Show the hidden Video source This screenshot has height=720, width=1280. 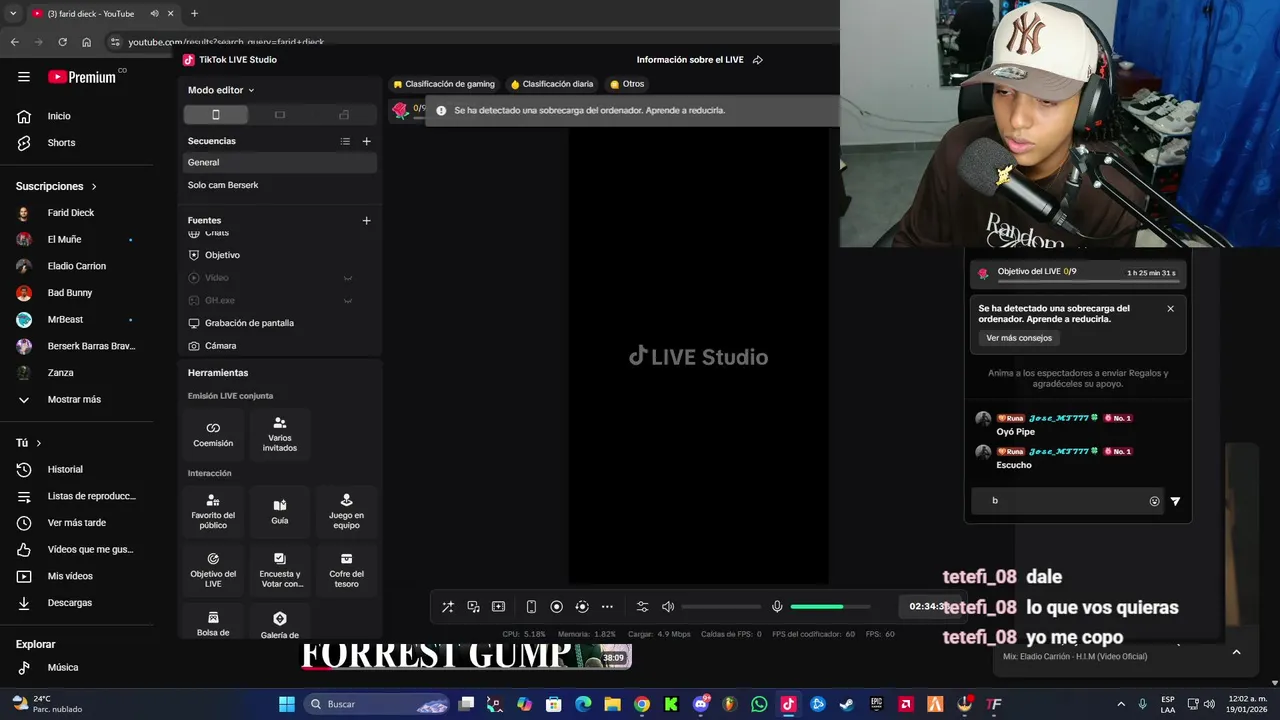point(348,278)
